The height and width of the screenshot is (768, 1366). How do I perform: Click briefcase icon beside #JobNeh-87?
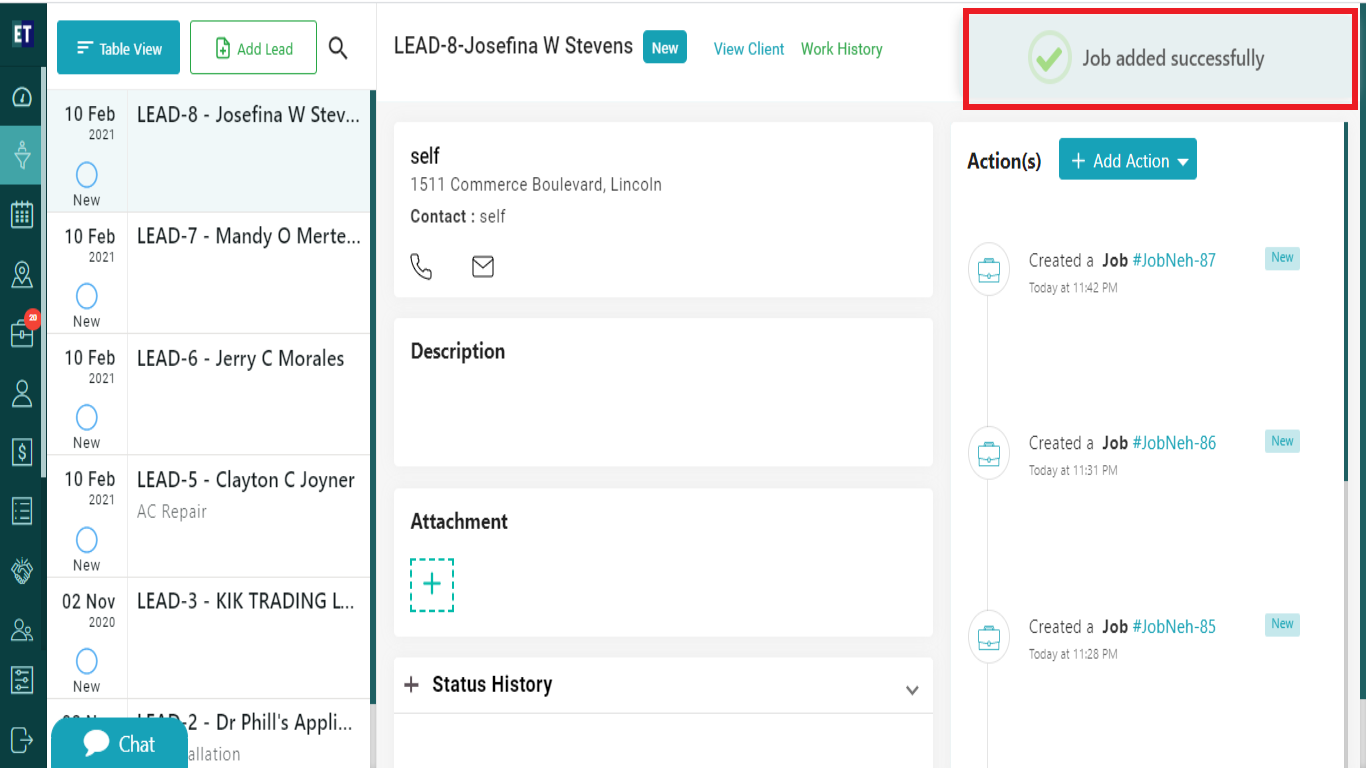[x=989, y=270]
